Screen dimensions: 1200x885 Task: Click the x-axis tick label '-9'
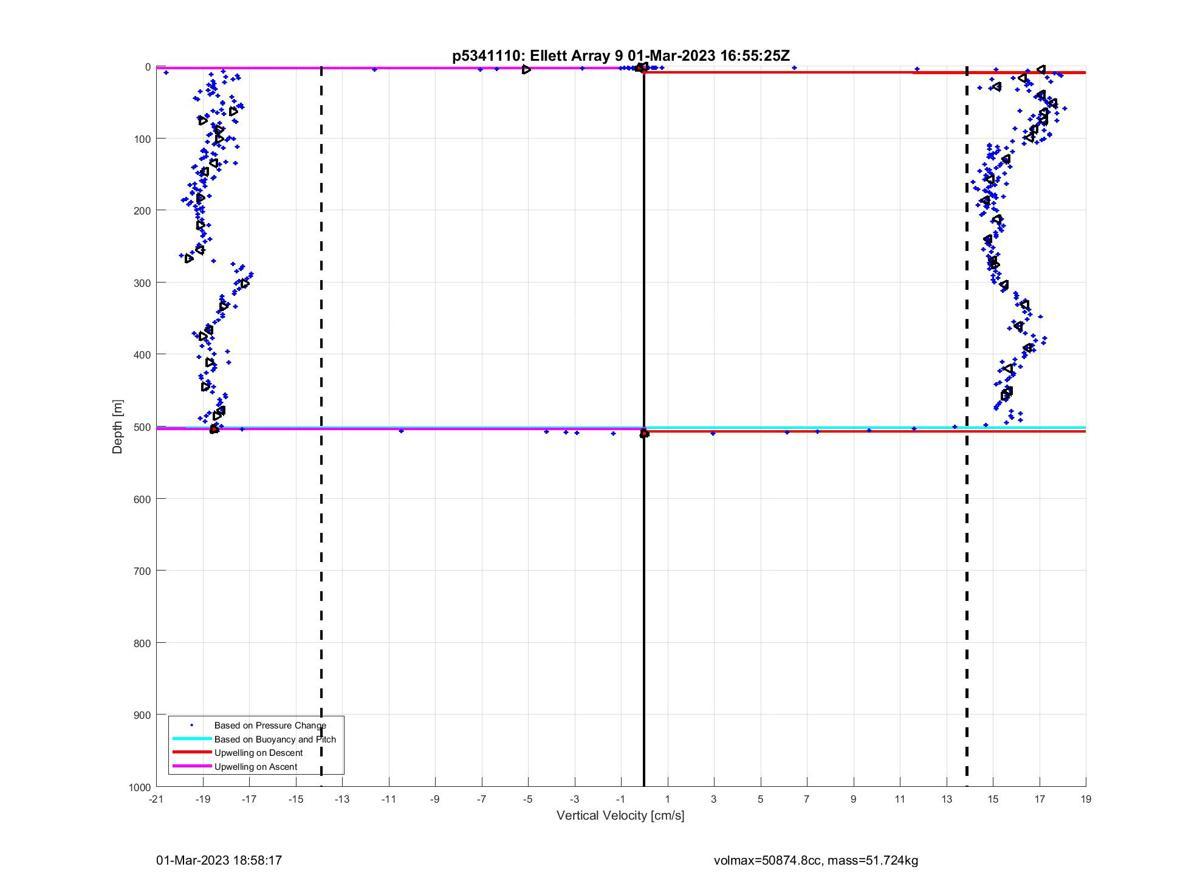pyautogui.click(x=435, y=799)
